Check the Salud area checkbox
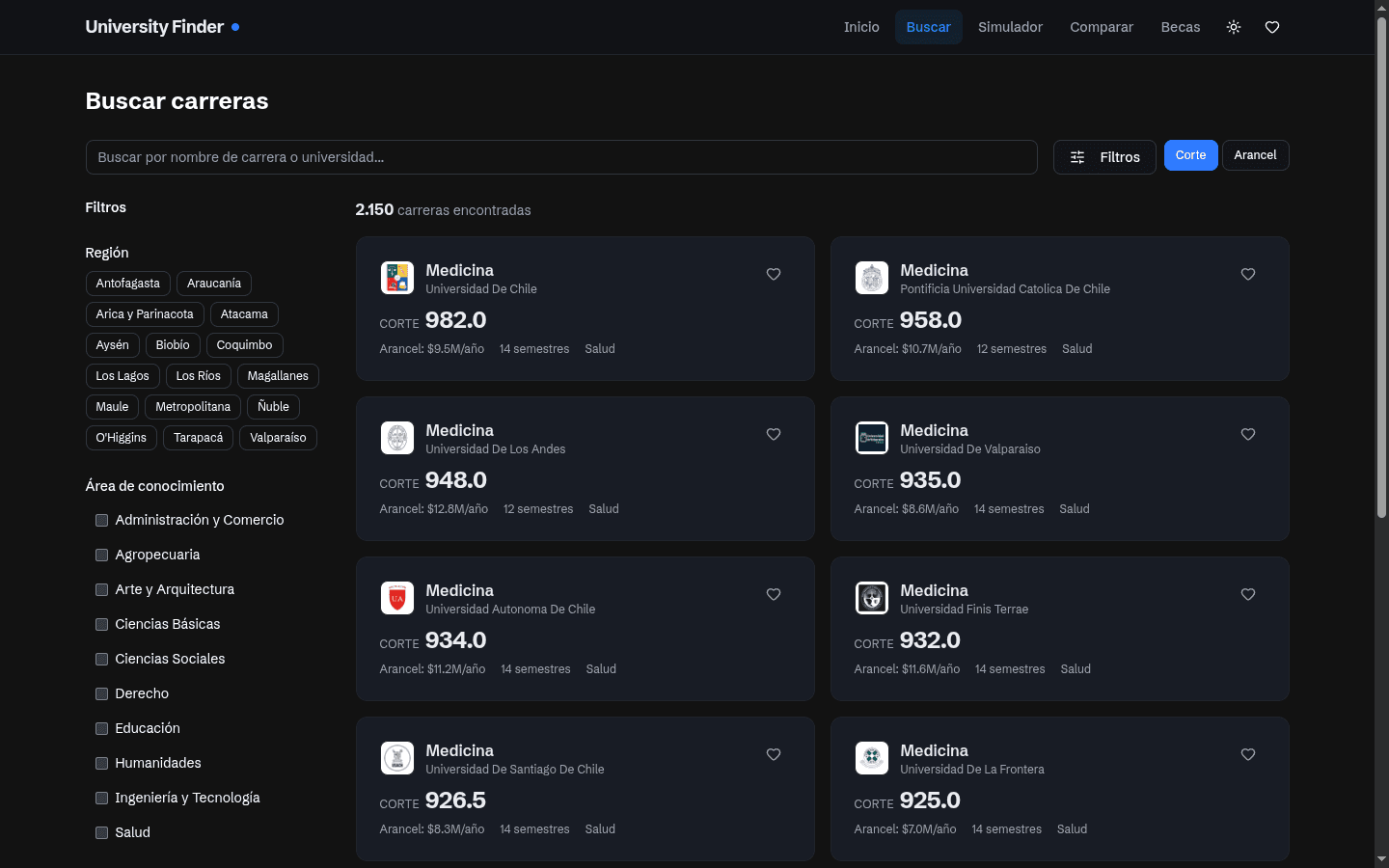 tap(101, 833)
